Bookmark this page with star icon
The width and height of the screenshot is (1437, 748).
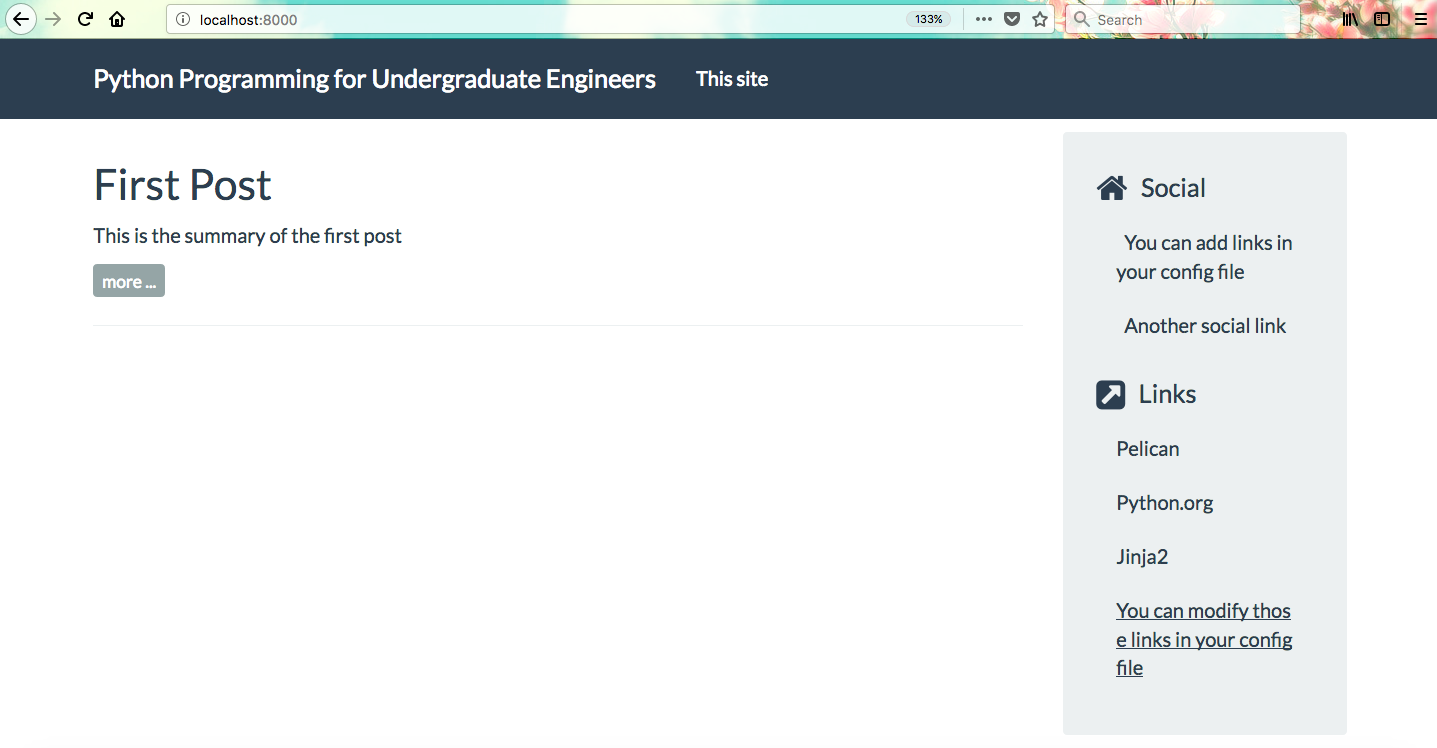pos(1040,19)
